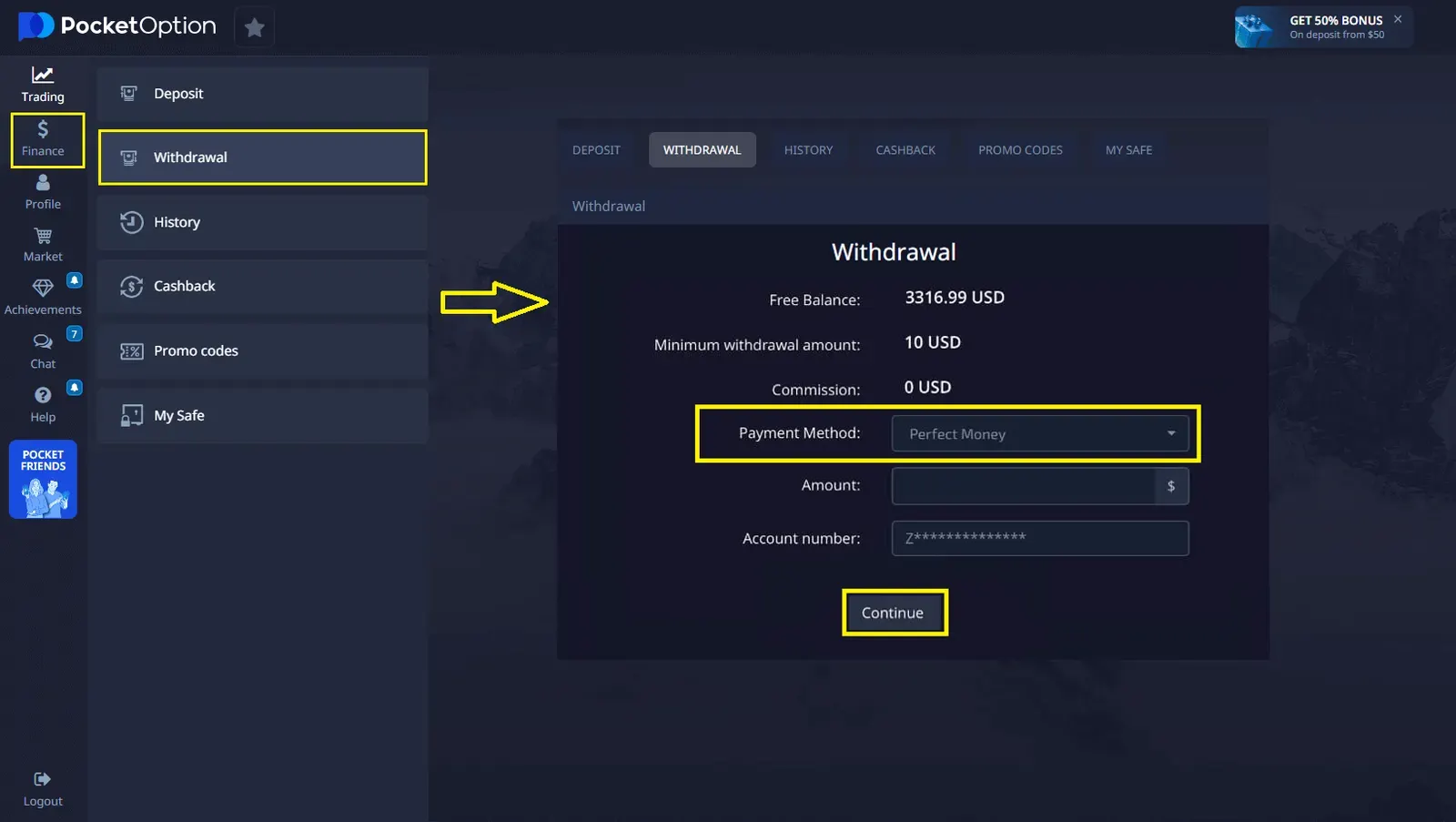This screenshot has width=1456, height=822.
Task: Click the Account number field
Action: tap(1040, 539)
